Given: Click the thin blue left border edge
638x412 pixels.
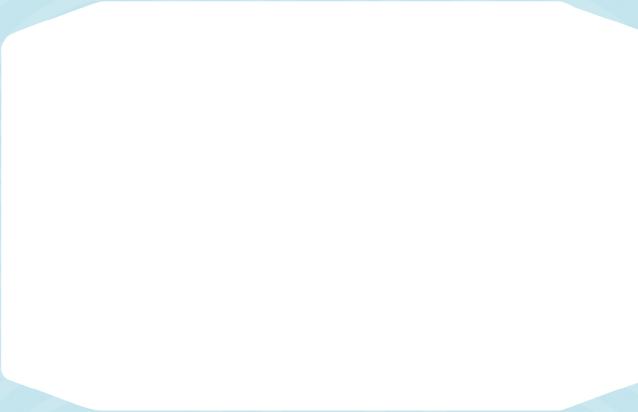Looking at the screenshot, I should (x=0, y=207).
